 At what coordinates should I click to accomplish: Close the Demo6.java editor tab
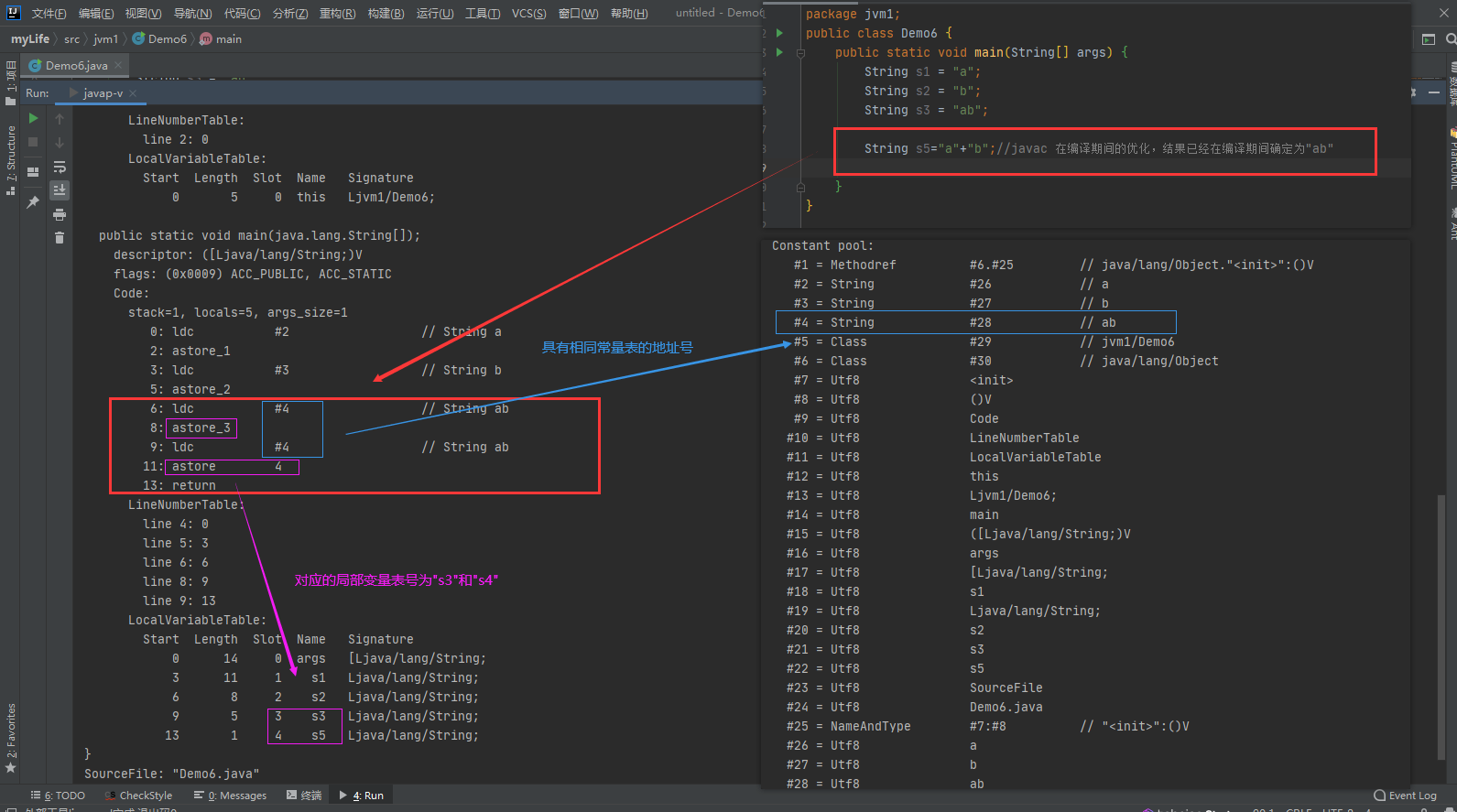click(118, 65)
